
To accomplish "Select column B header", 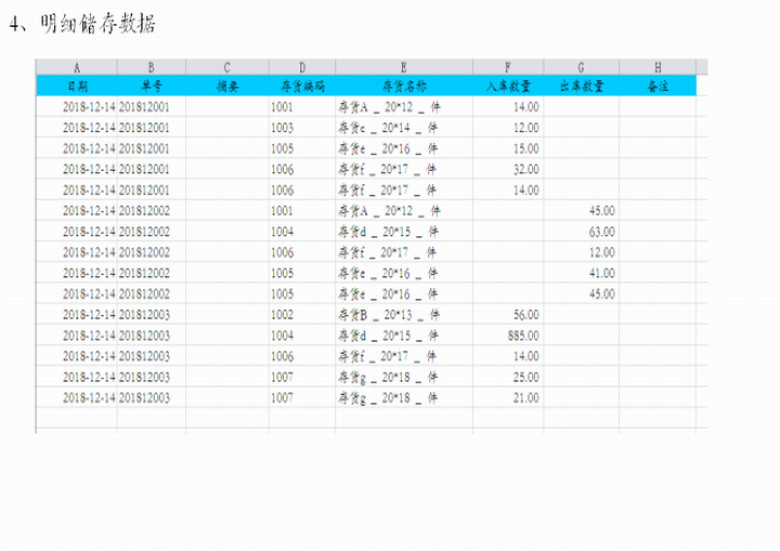I will click(x=151, y=67).
